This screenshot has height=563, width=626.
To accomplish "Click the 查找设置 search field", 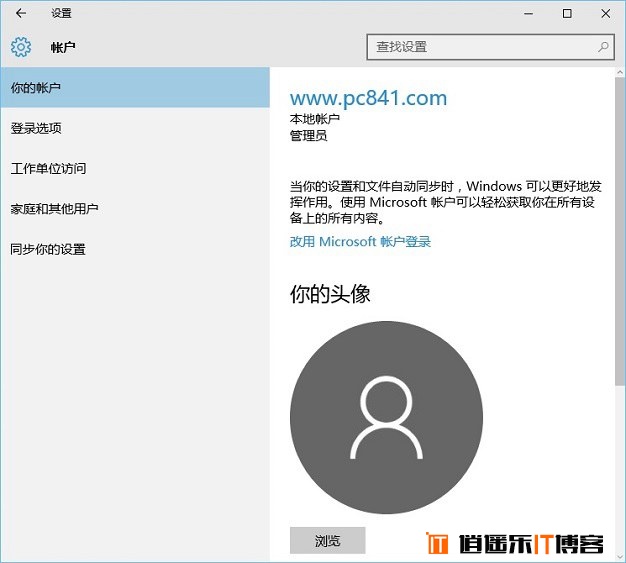I will click(490, 47).
